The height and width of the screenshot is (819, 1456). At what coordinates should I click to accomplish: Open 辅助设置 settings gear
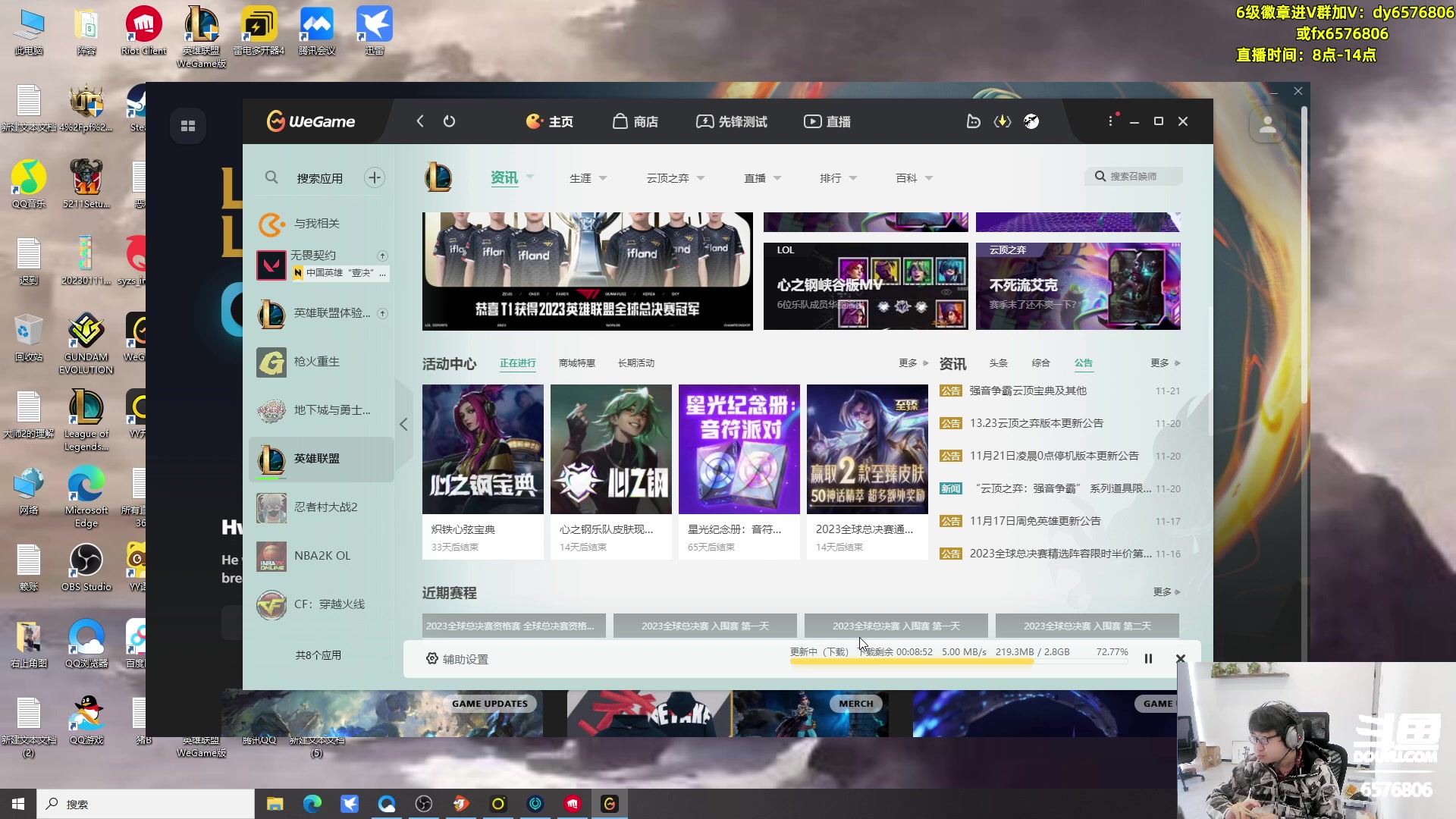coord(457,659)
